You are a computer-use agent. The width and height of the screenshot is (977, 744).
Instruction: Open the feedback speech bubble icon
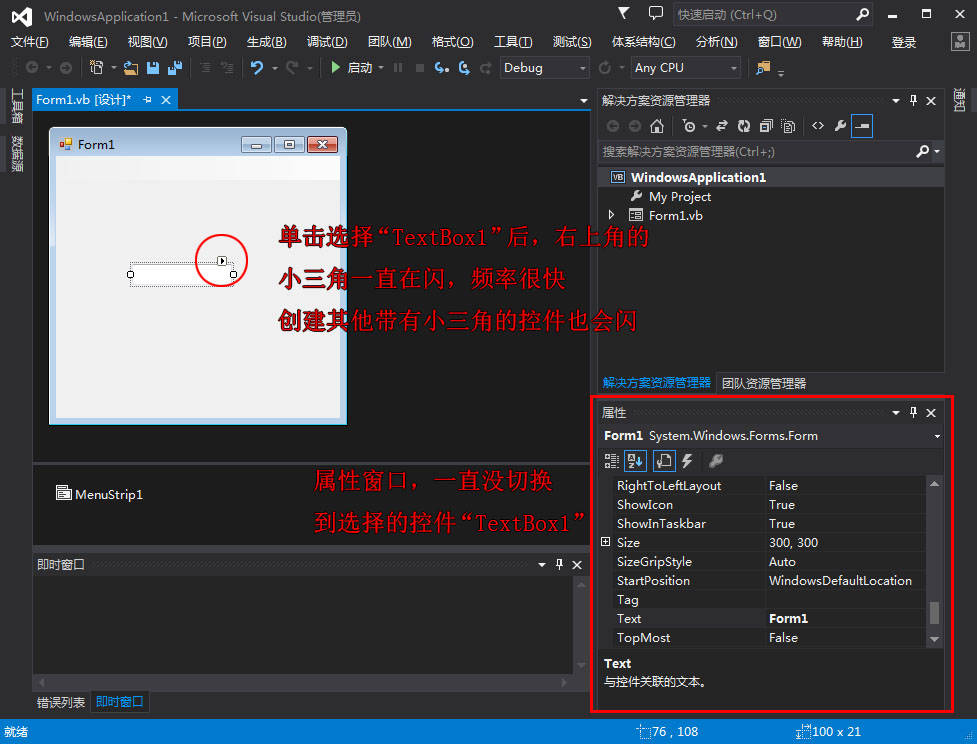tap(655, 13)
